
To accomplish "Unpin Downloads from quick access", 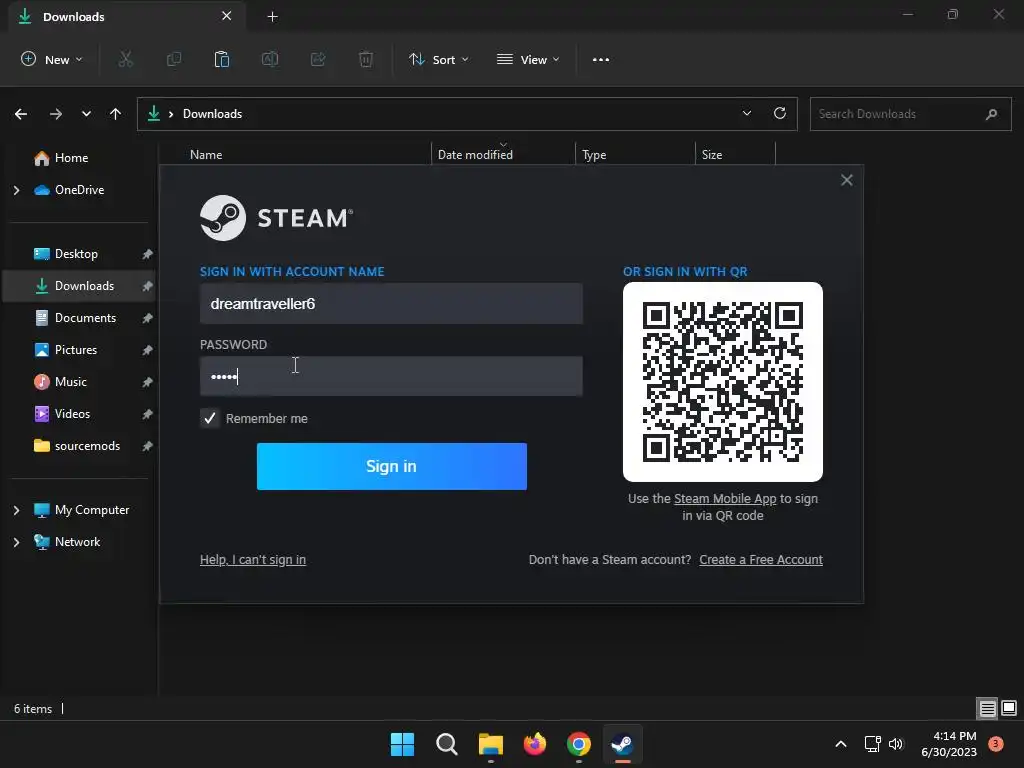I will coord(148,286).
